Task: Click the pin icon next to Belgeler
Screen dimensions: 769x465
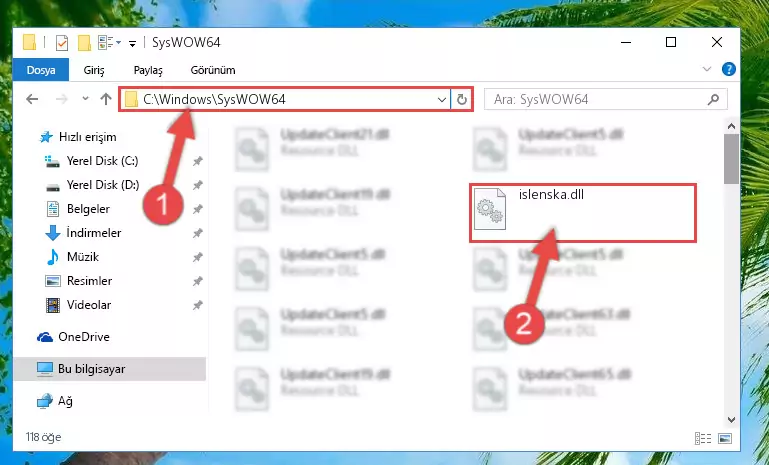Action: coord(198,209)
